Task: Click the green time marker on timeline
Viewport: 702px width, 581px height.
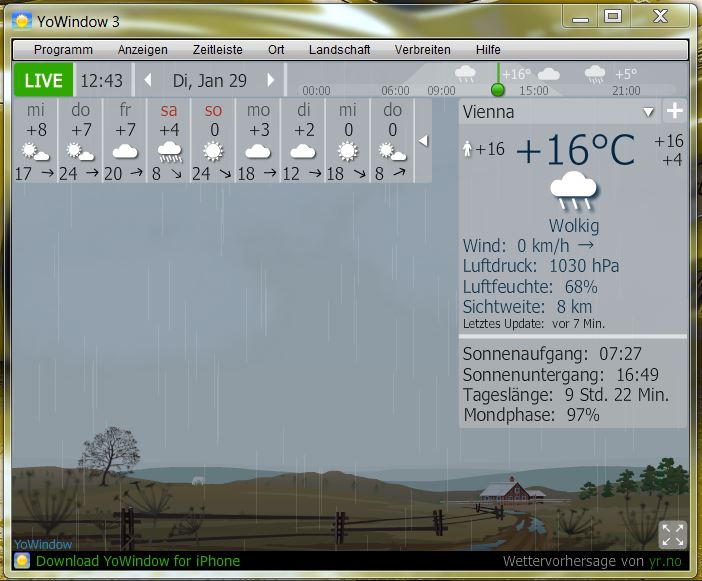Action: pos(497,88)
